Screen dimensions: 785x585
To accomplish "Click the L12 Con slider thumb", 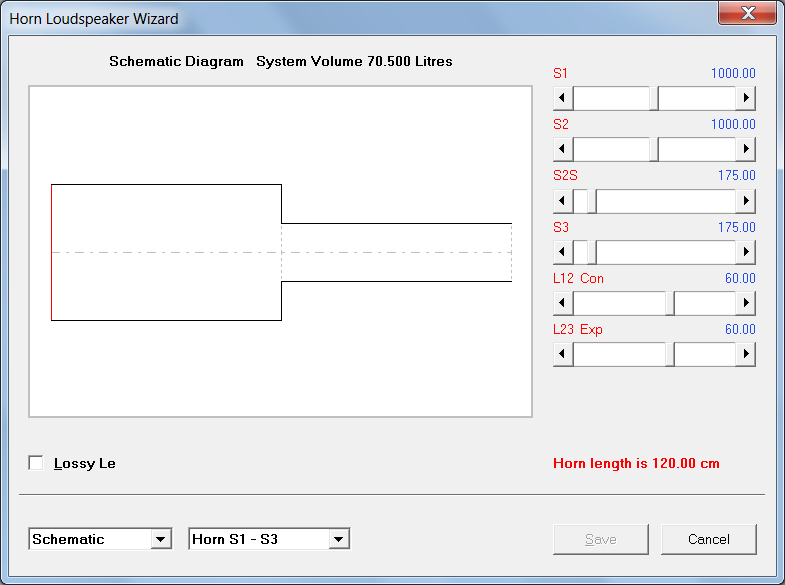I will (670, 303).
